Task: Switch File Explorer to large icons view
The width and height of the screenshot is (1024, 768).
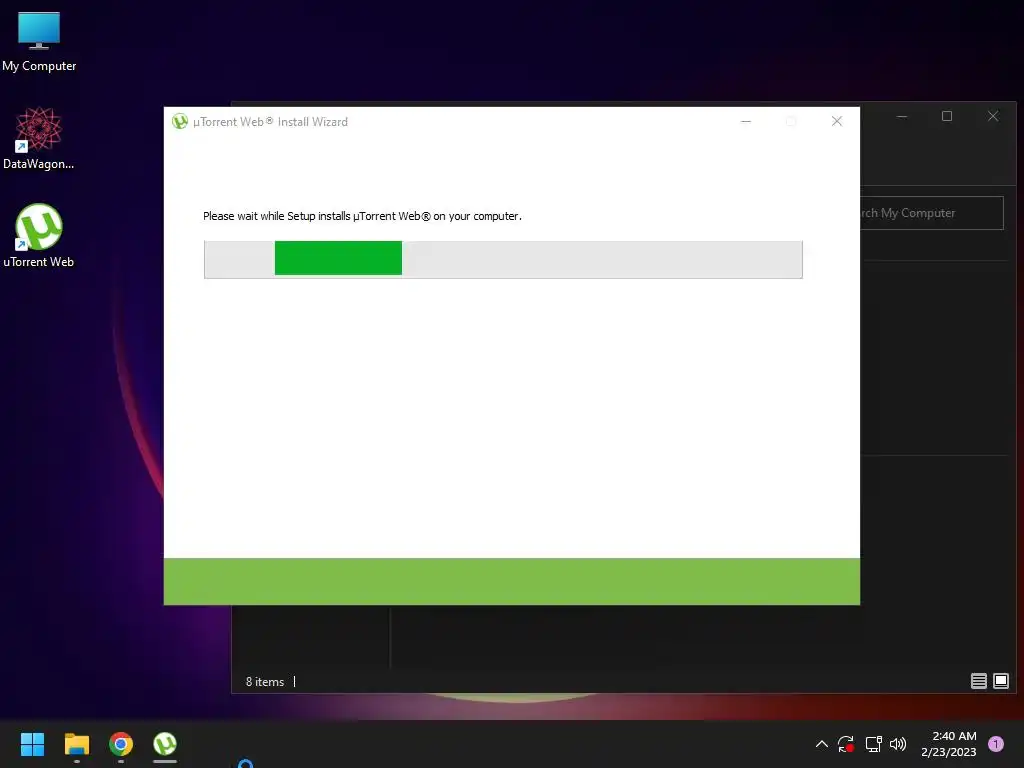Action: (x=1000, y=681)
